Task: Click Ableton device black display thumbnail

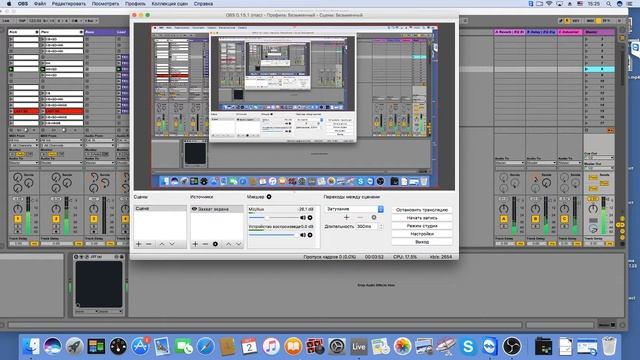Action: [x=98, y=284]
